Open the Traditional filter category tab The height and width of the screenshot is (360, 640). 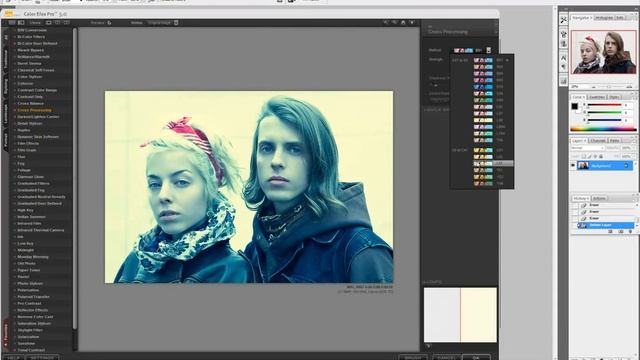(x=6, y=59)
